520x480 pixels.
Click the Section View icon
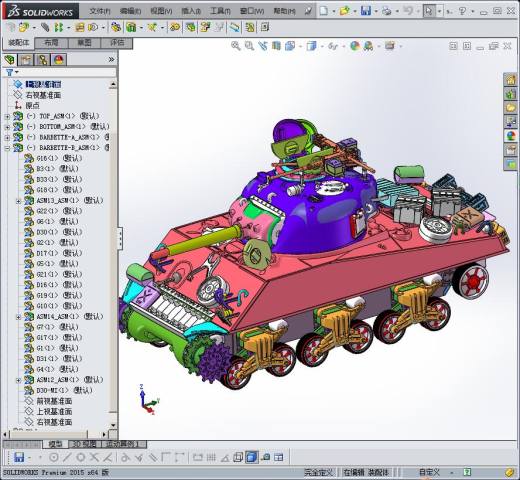click(x=276, y=46)
